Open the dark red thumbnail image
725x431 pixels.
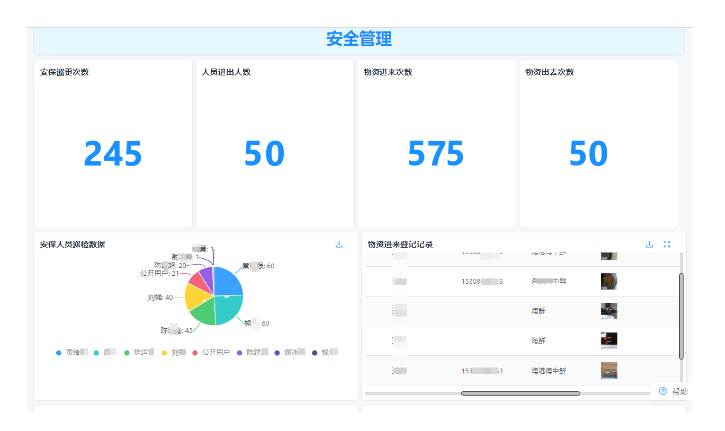coord(609,340)
